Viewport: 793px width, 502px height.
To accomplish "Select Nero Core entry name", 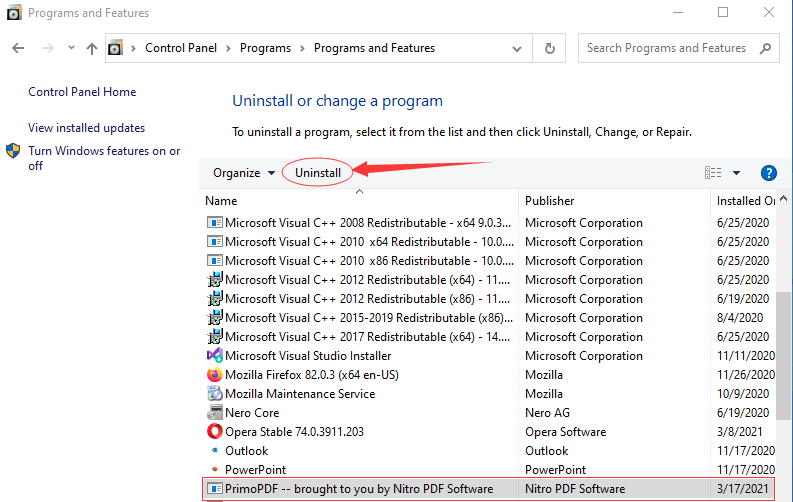I will click(252, 413).
